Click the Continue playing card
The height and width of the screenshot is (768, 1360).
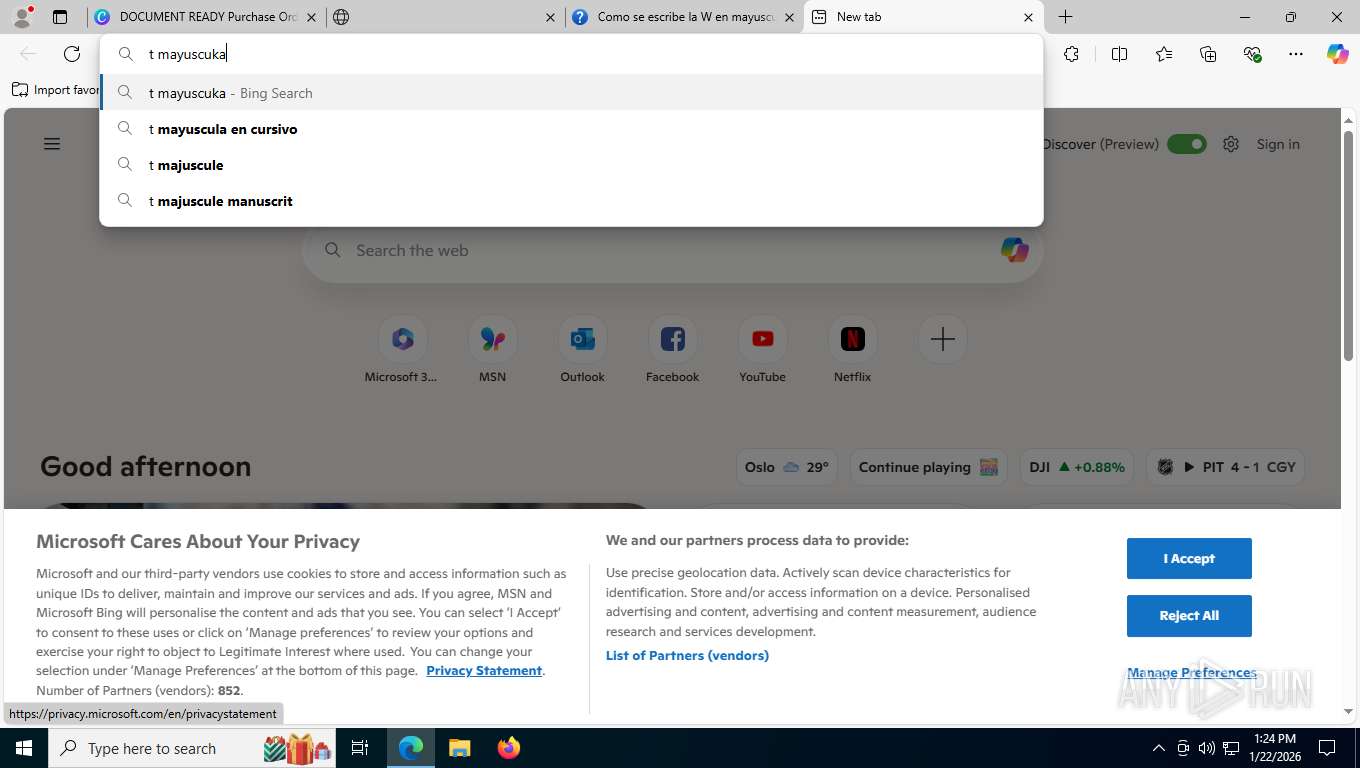point(928,467)
